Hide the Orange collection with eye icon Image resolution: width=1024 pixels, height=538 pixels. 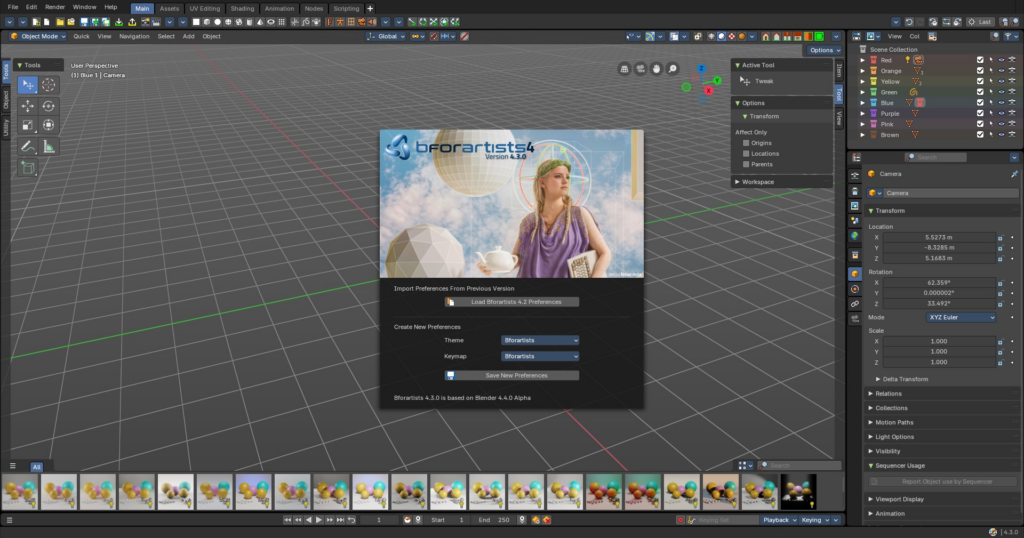coord(1001,71)
